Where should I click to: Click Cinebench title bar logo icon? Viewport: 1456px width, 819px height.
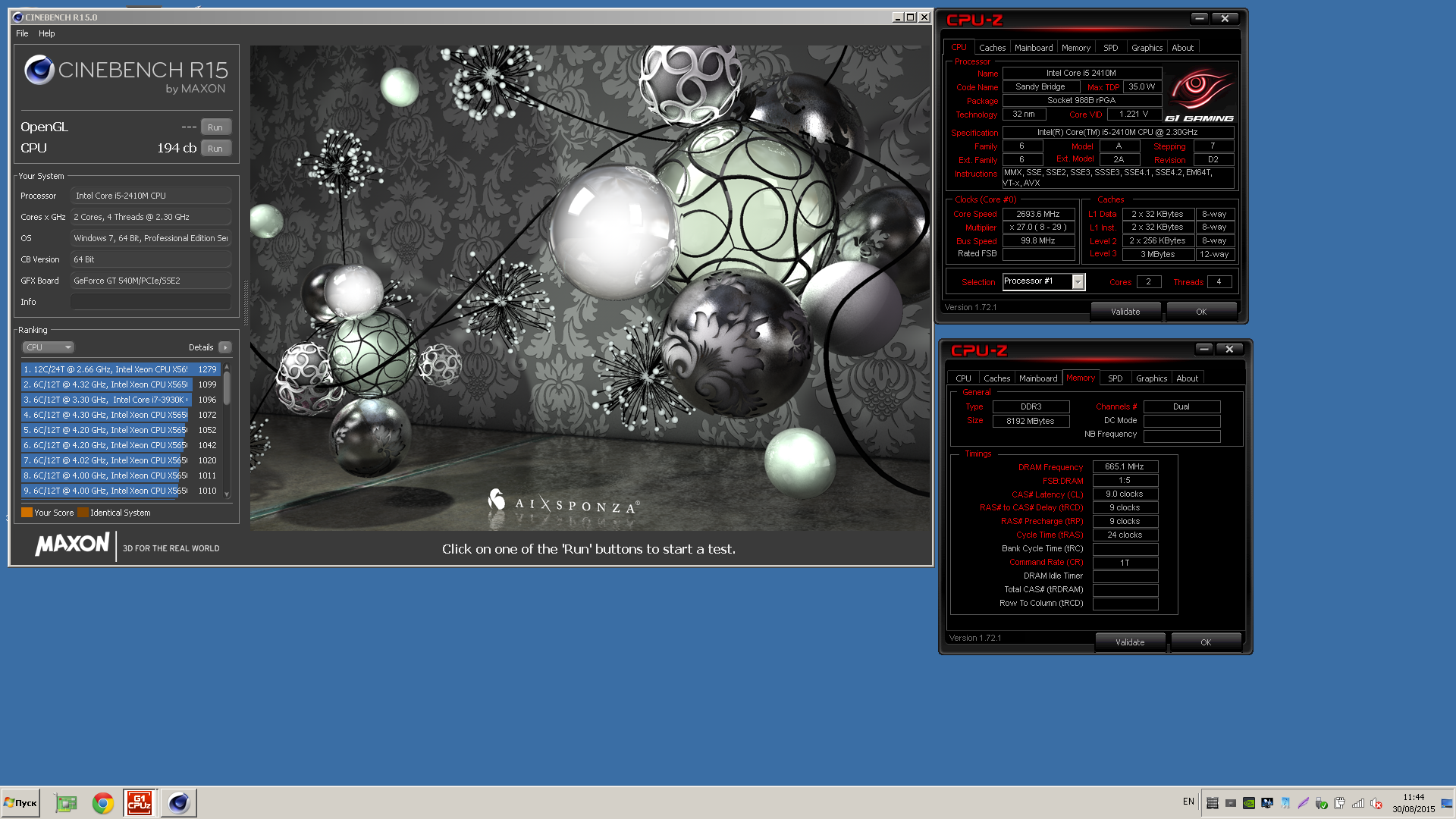(17, 17)
